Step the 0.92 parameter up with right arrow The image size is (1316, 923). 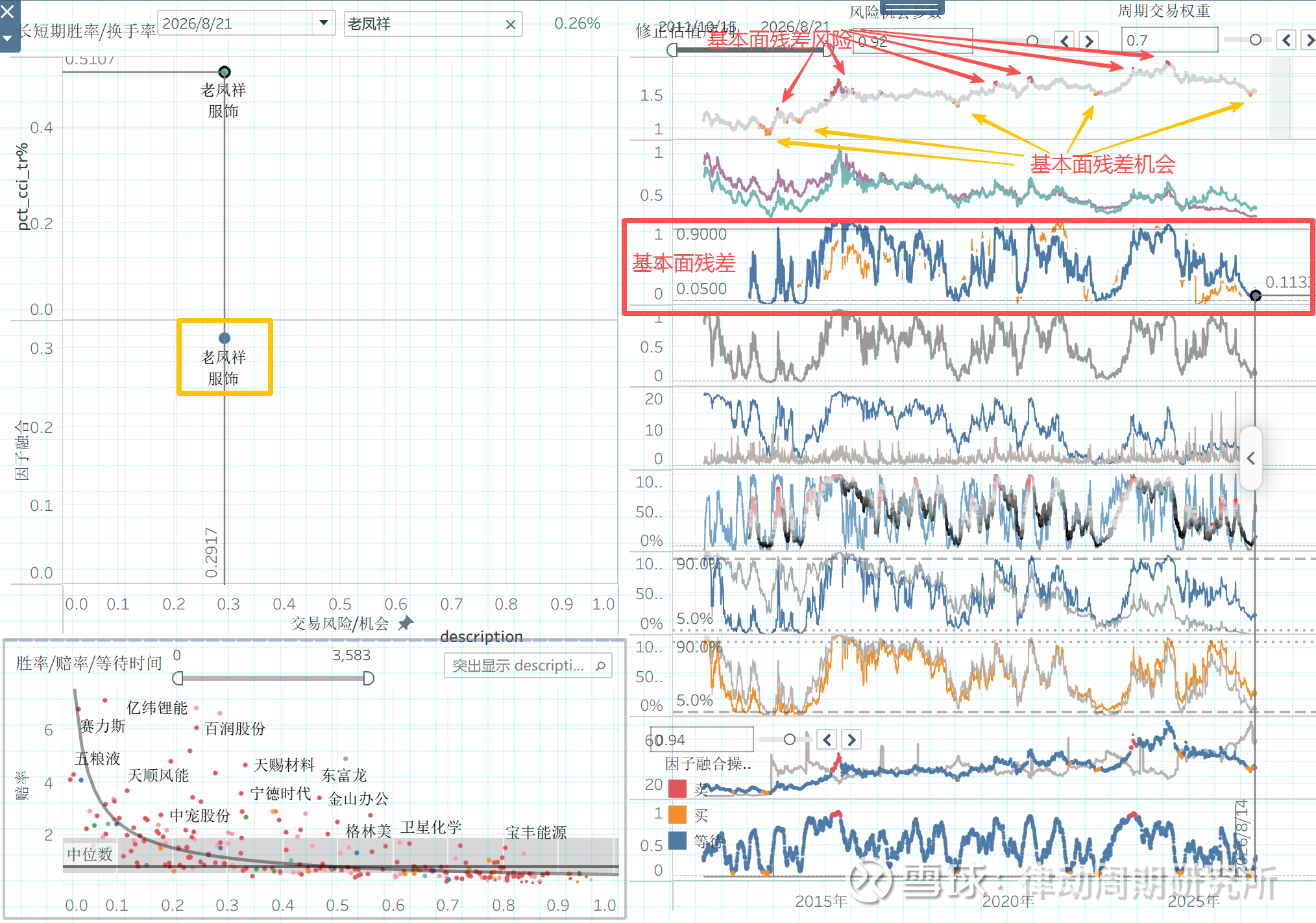pos(1090,41)
